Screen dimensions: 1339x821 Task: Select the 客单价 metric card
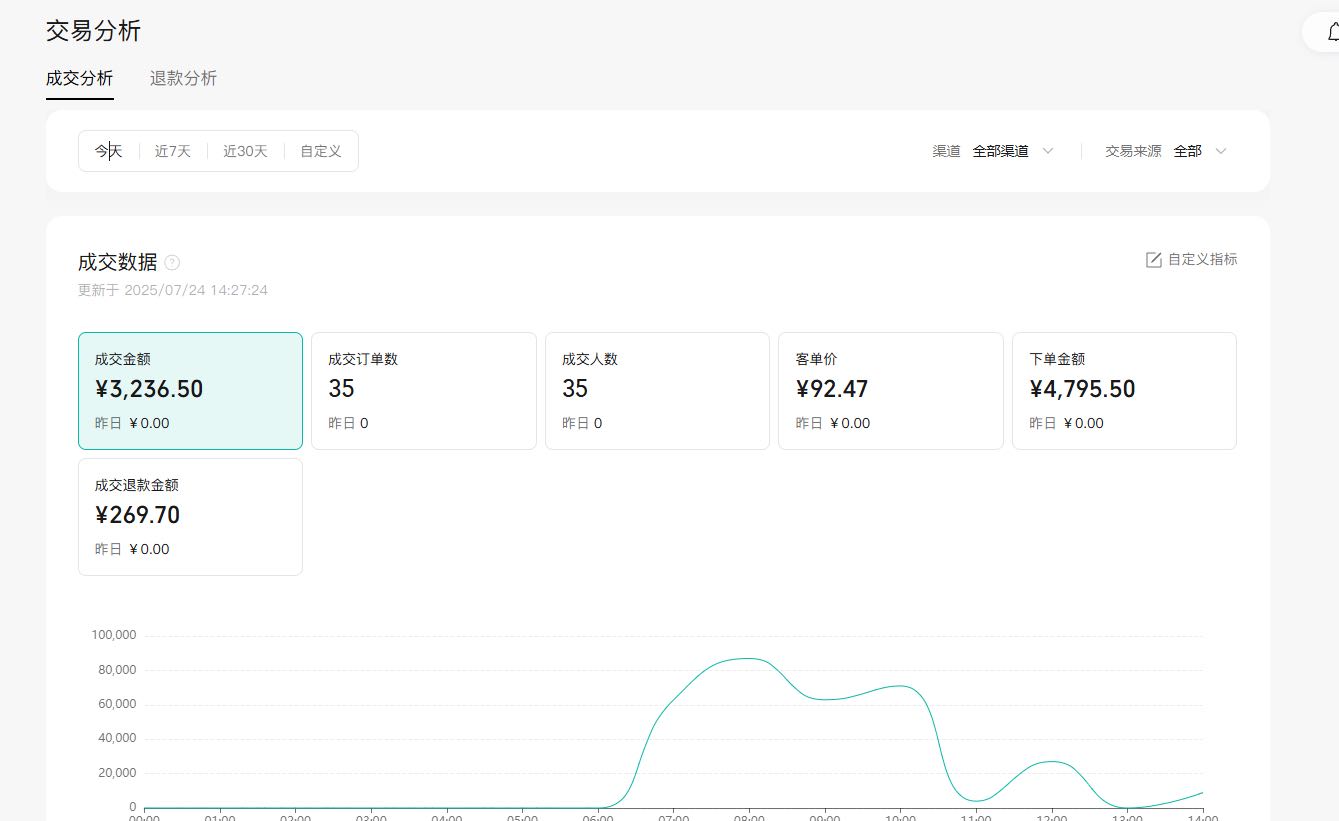[891, 391]
